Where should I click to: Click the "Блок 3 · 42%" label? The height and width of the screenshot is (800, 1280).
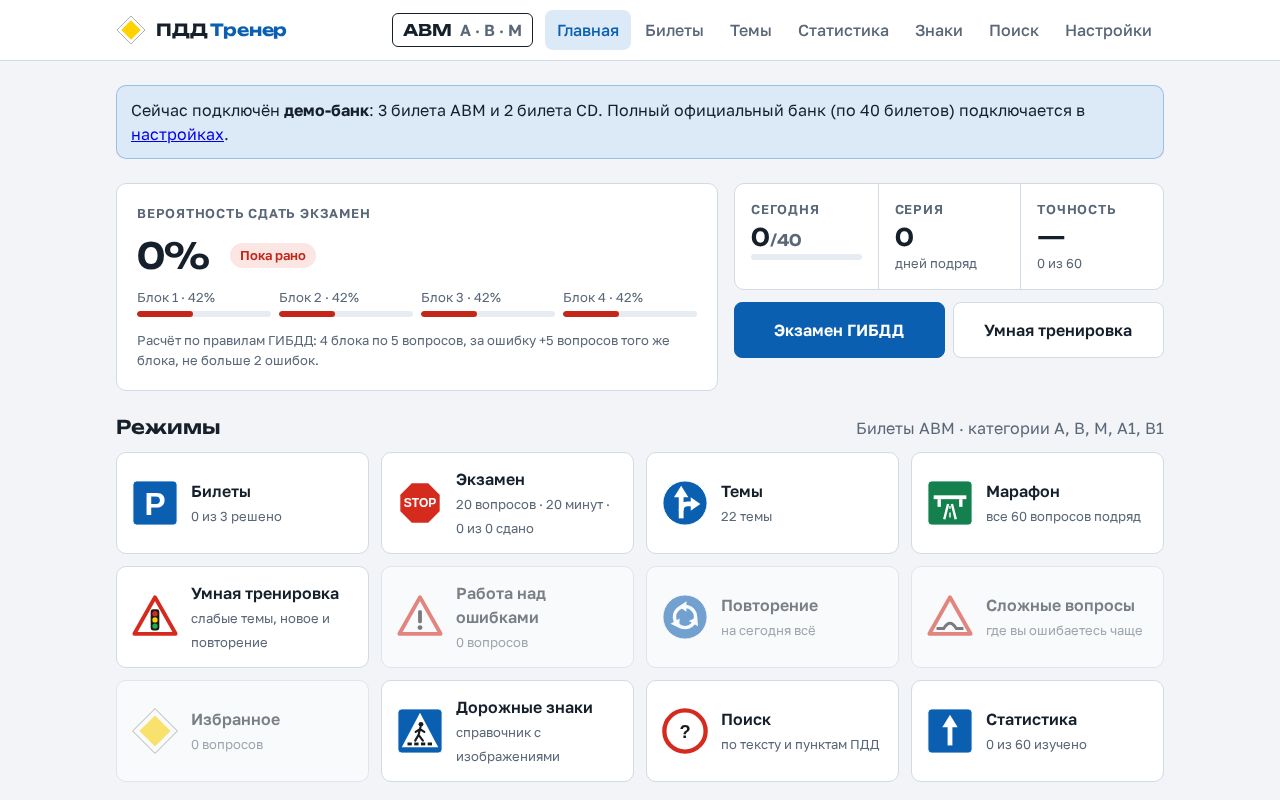[x=461, y=298]
